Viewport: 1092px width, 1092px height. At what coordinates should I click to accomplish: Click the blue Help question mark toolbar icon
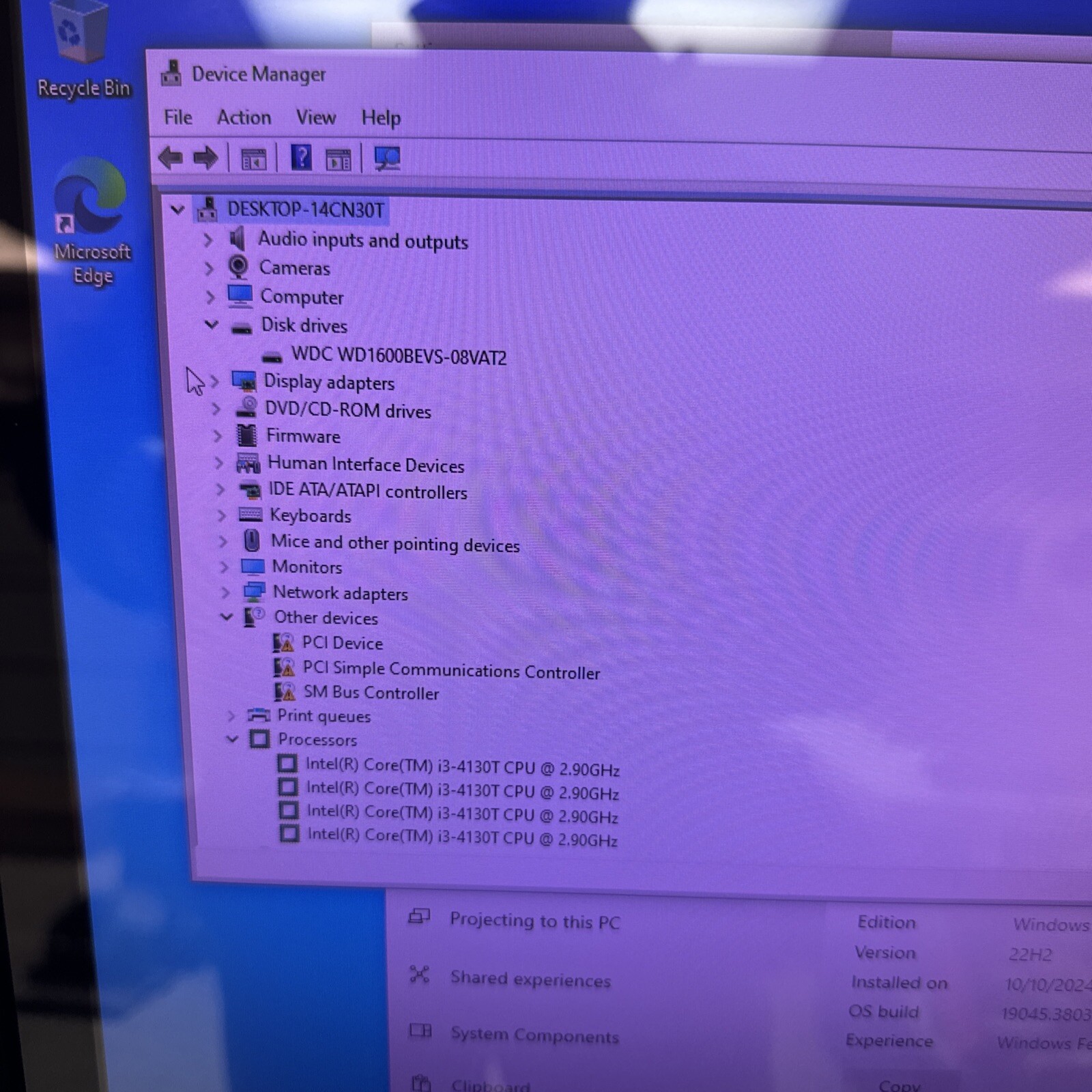click(x=301, y=158)
